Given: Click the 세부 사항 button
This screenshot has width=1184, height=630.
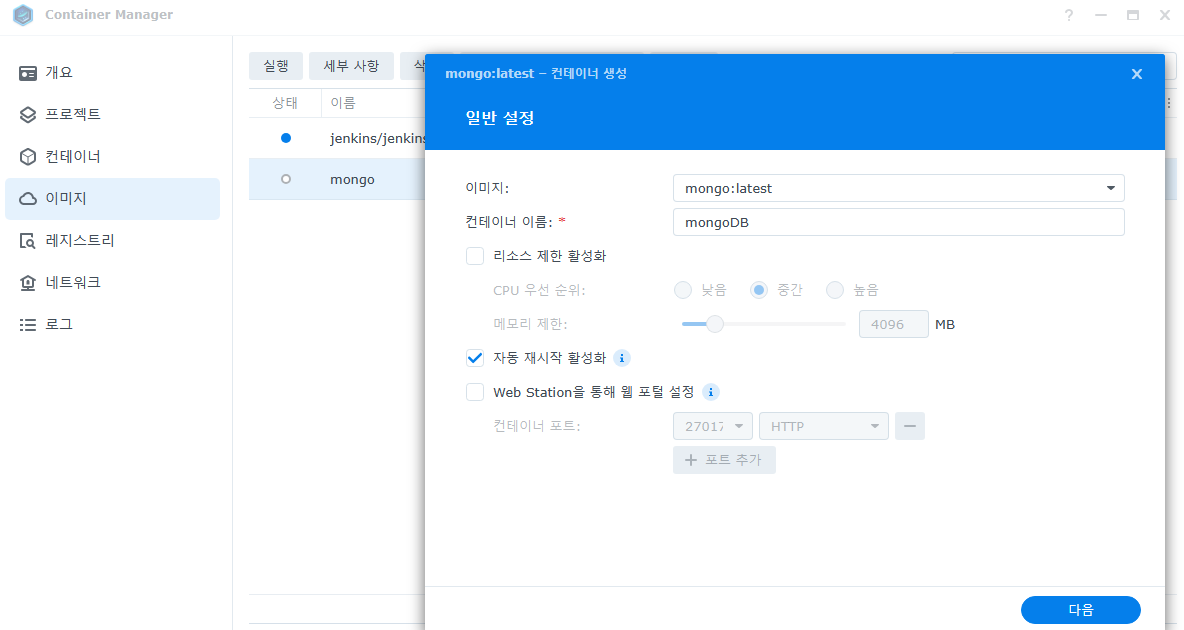Looking at the screenshot, I should (x=351, y=66).
